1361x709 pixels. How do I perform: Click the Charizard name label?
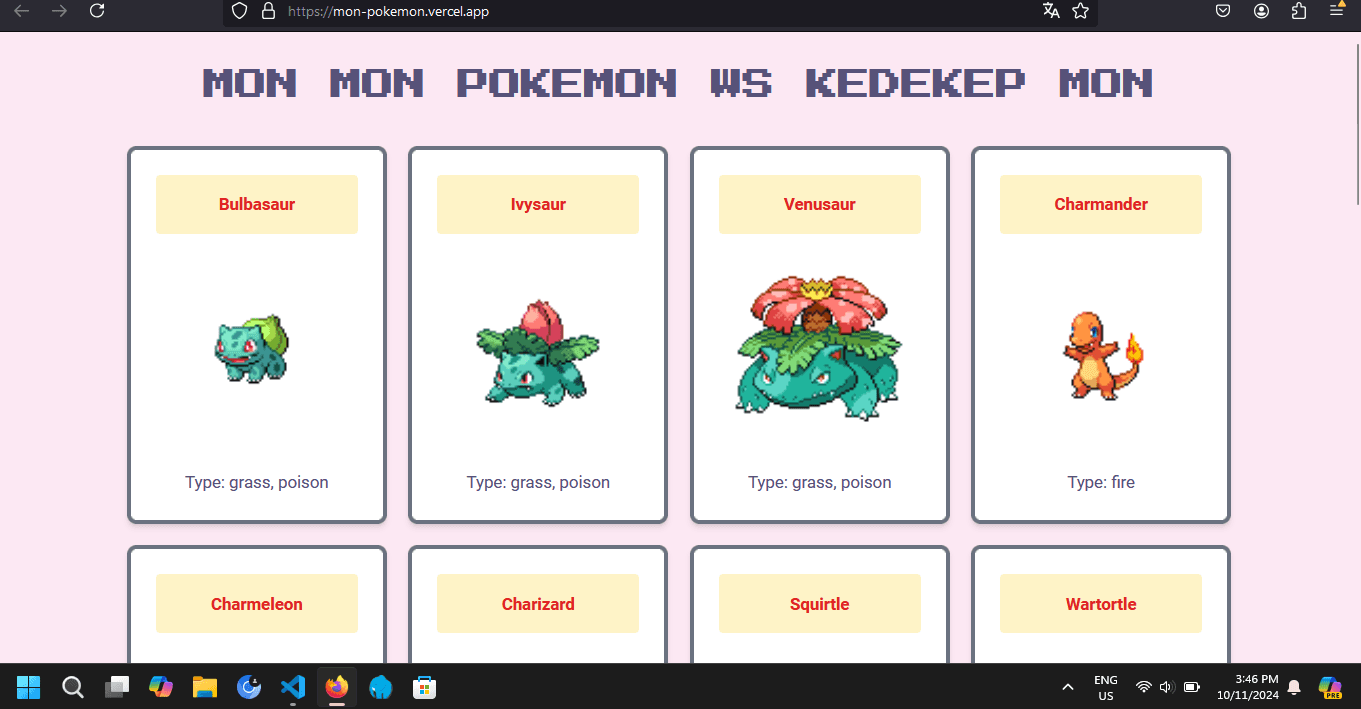pyautogui.click(x=538, y=604)
